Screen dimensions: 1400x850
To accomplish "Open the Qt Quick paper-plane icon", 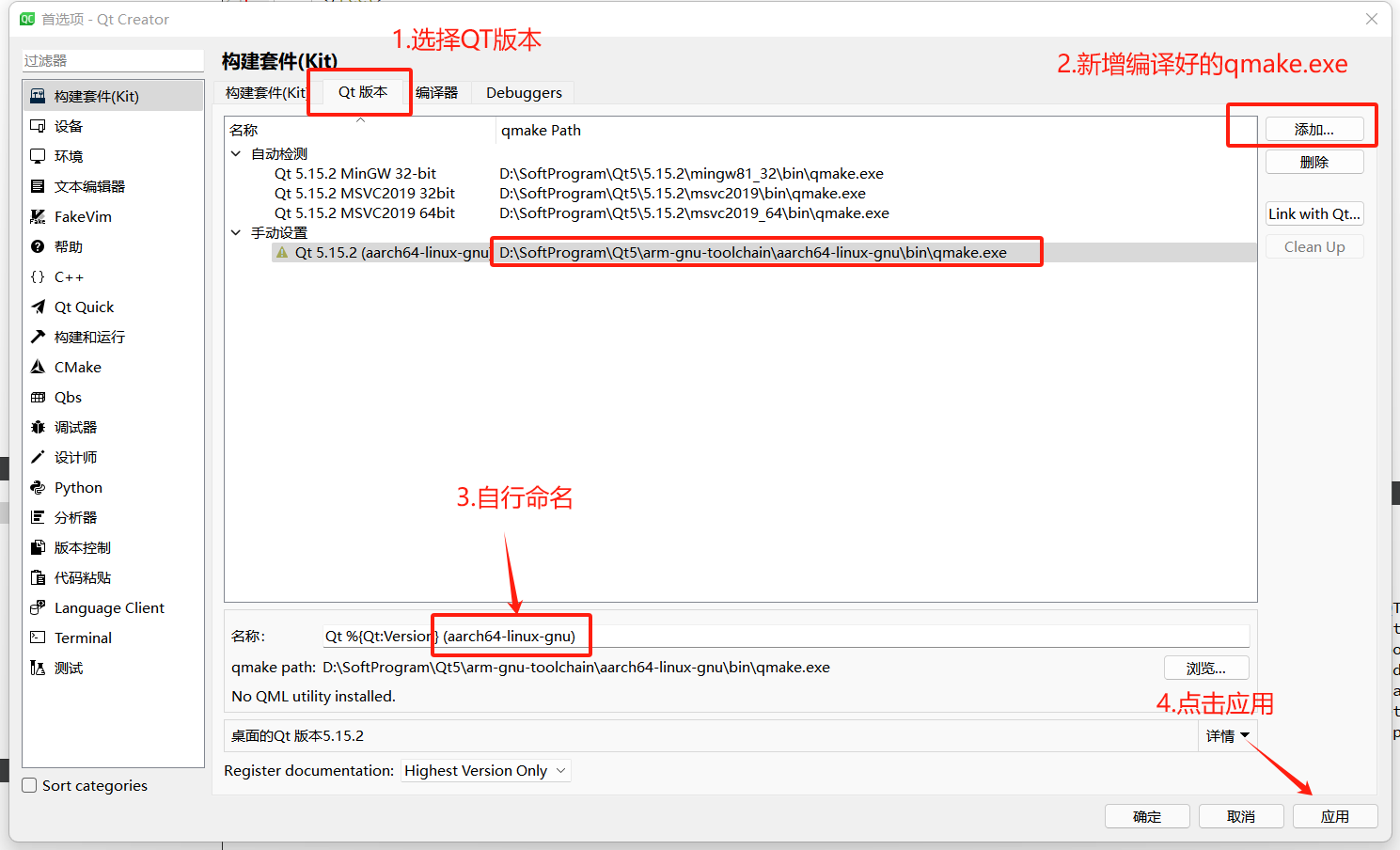I will 38,307.
